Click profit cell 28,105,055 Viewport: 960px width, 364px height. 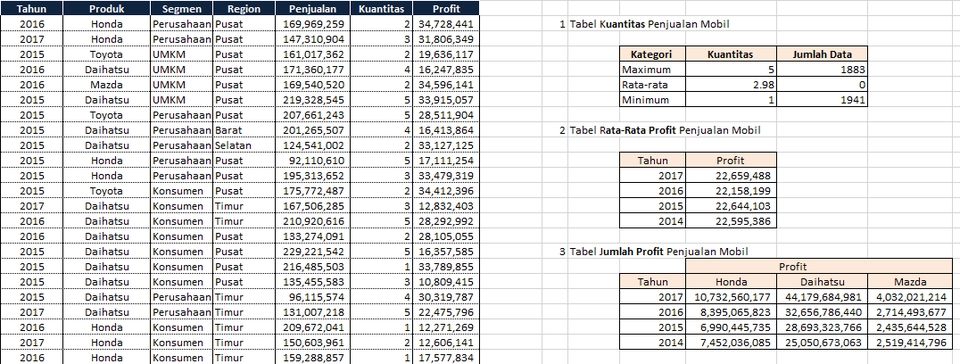(x=446, y=237)
